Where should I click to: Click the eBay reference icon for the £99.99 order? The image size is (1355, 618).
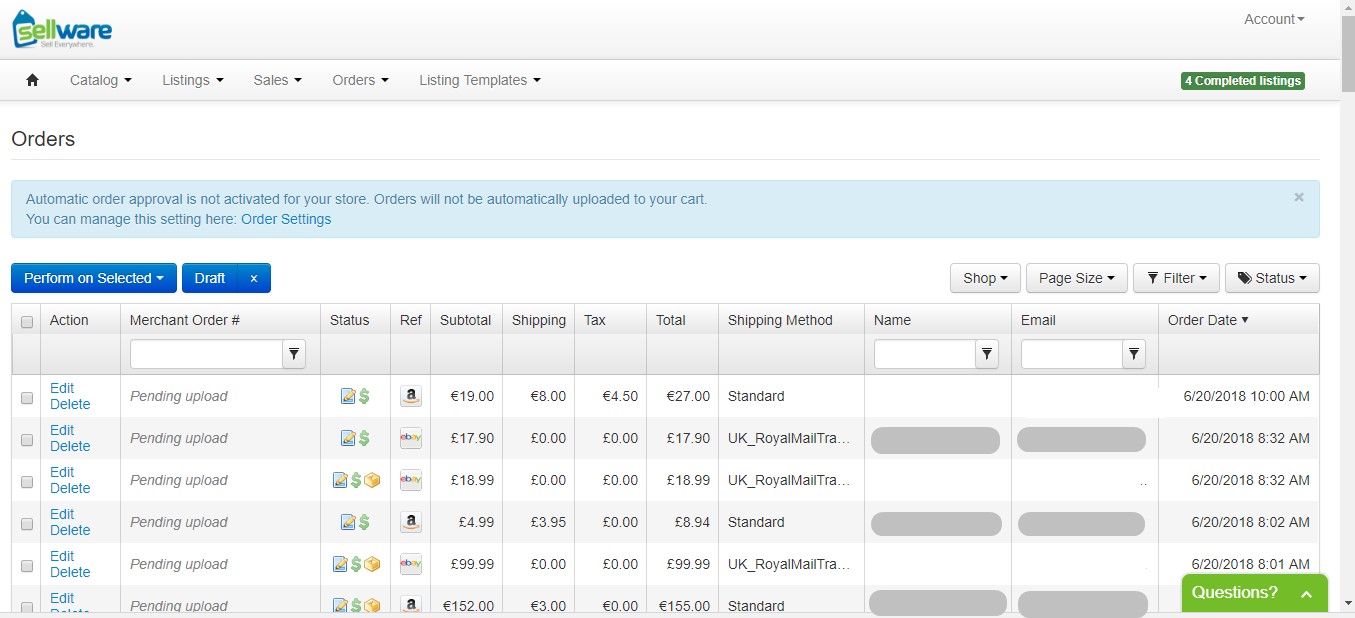[x=410, y=564]
